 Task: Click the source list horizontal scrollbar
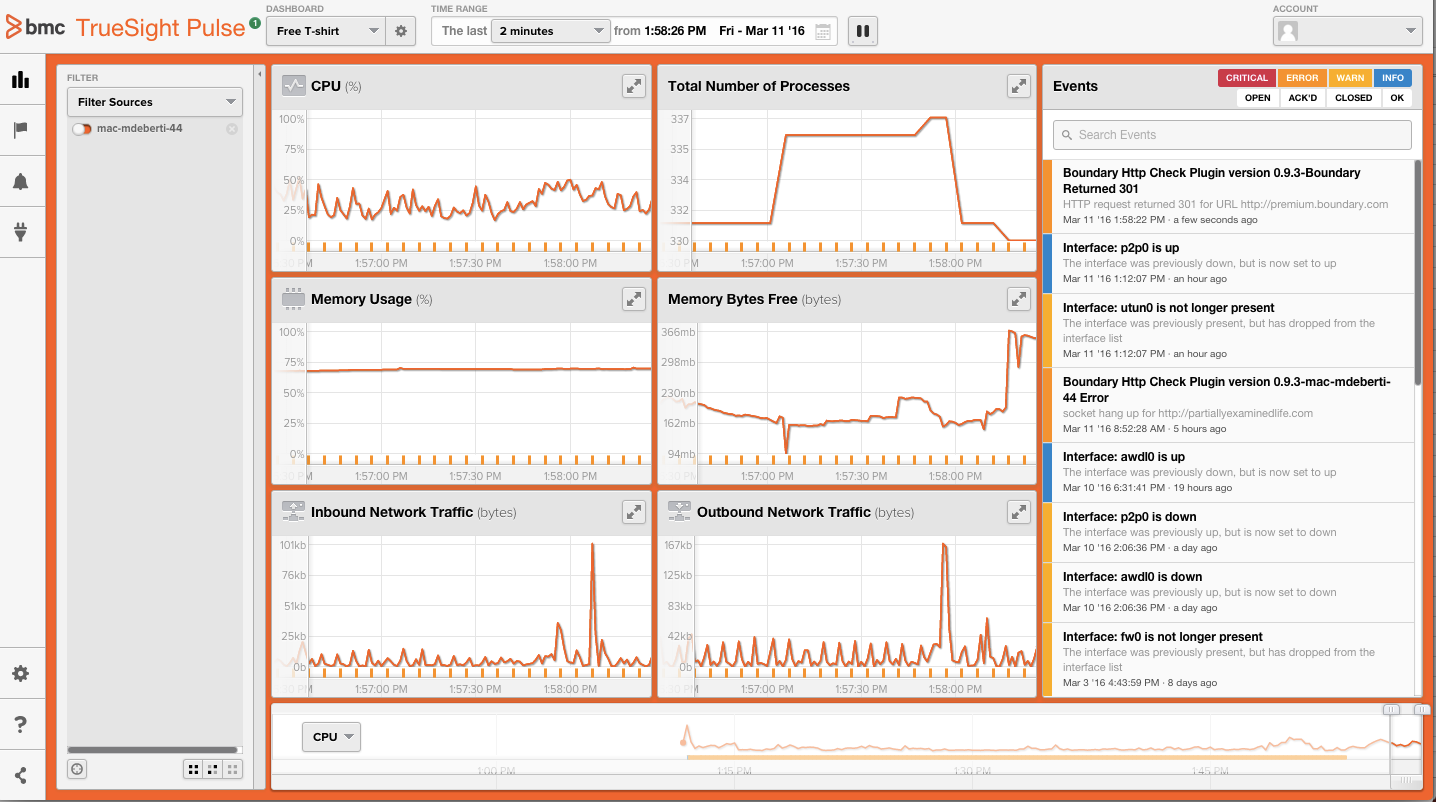[x=152, y=750]
